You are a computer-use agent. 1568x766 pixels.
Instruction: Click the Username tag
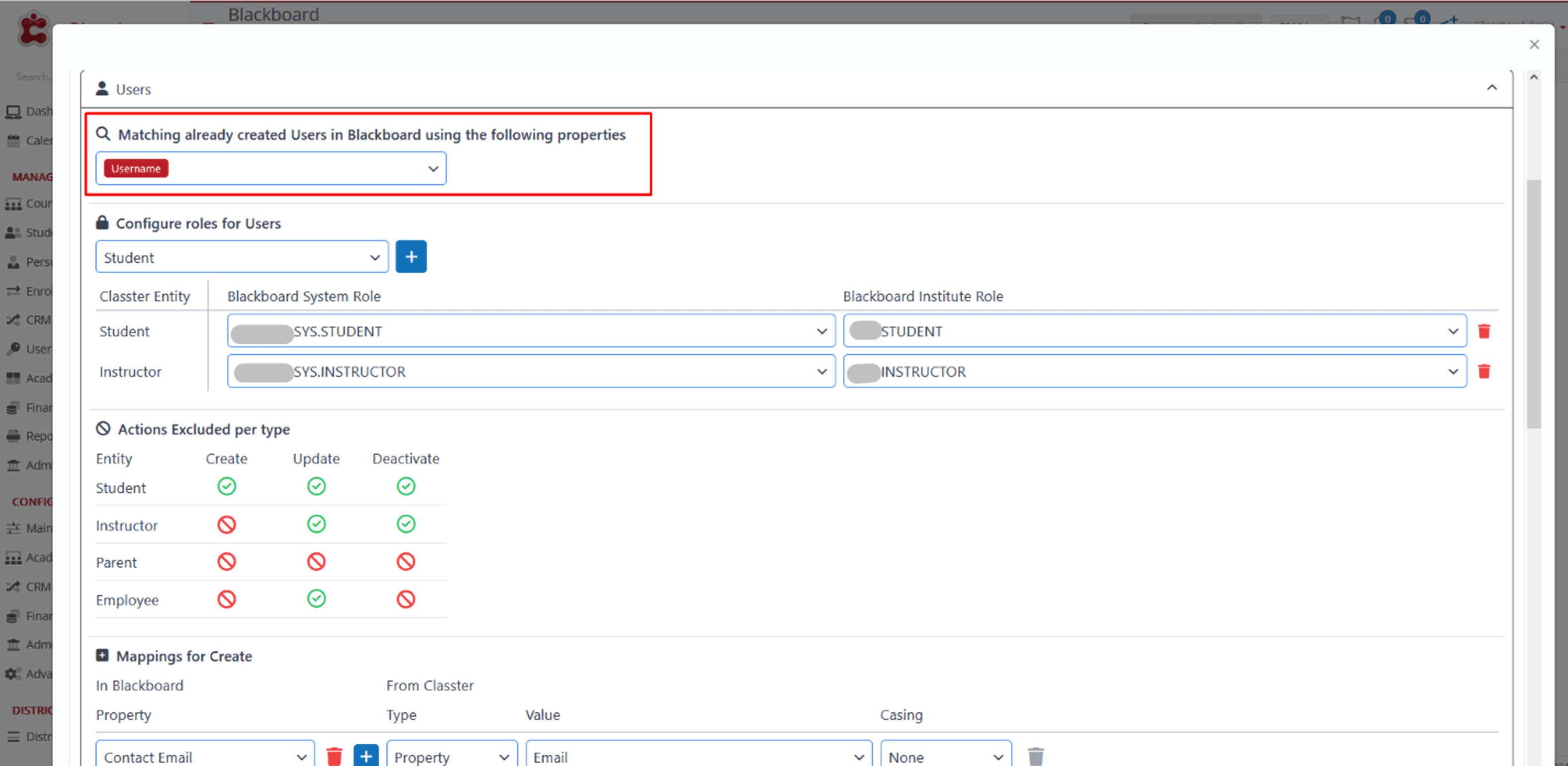coord(136,168)
